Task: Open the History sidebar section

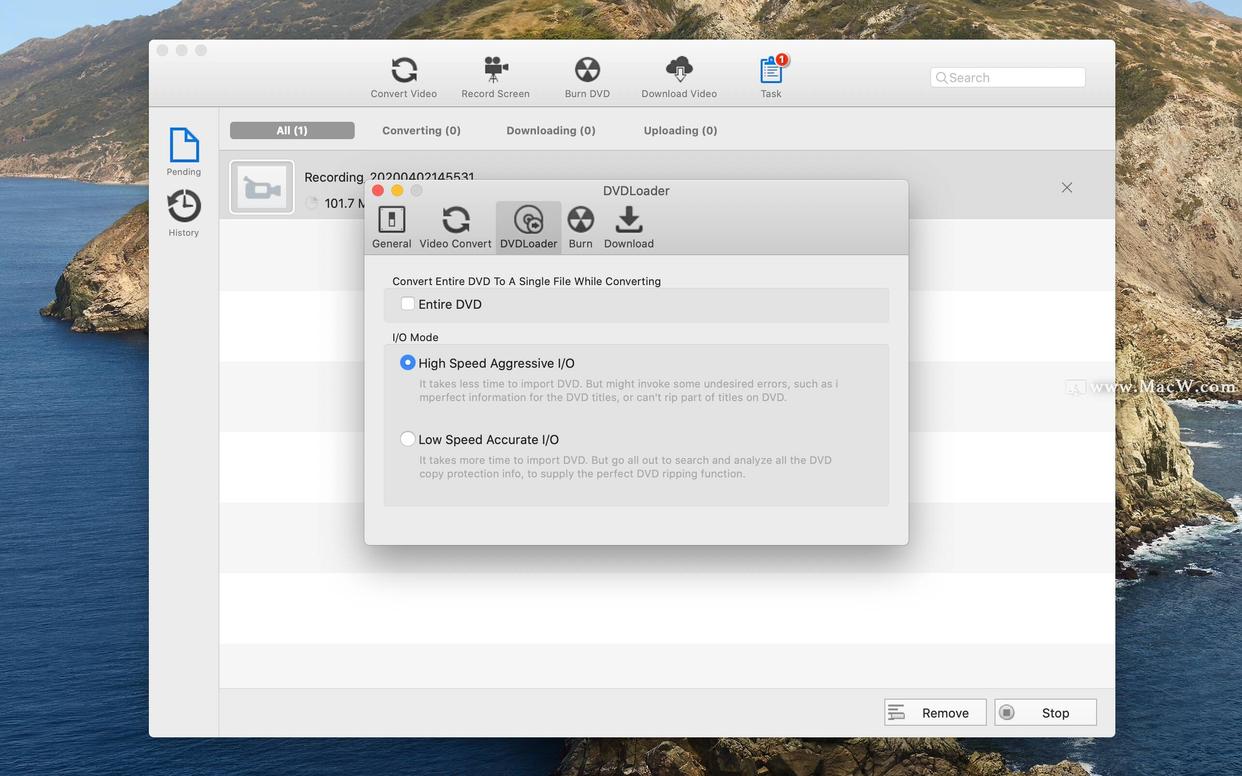Action: [184, 213]
